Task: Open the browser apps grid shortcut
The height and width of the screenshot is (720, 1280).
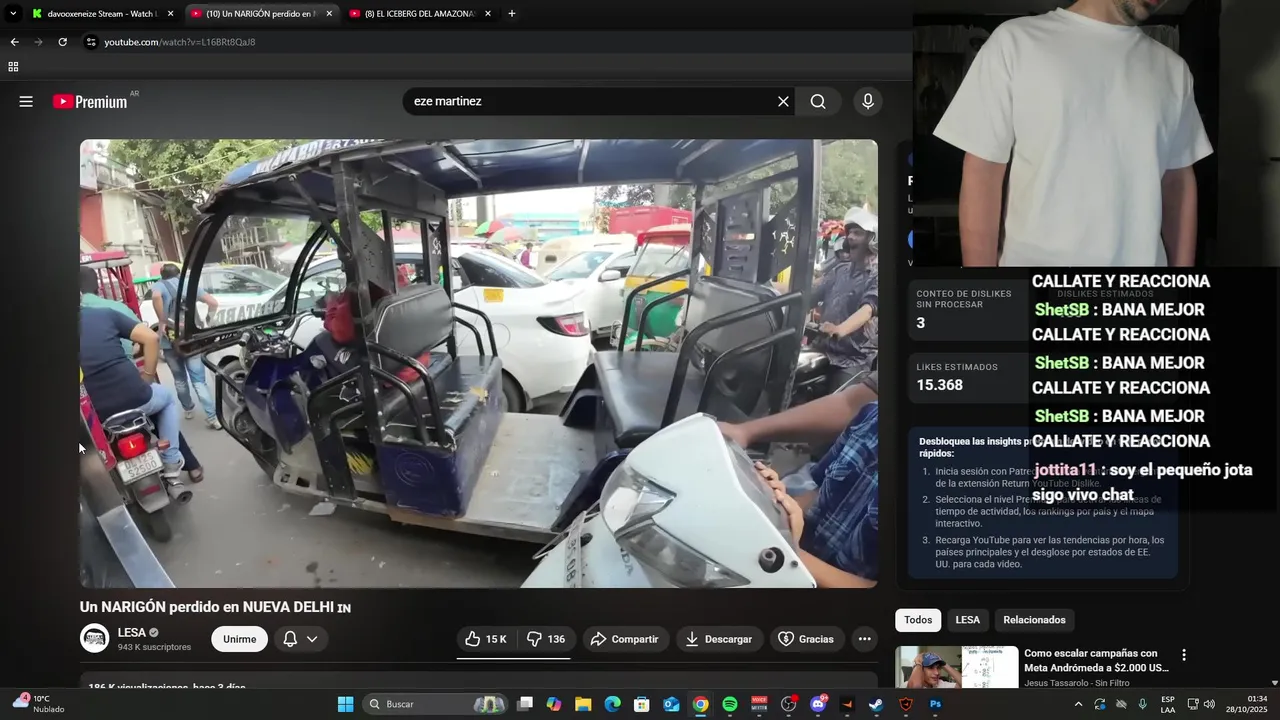Action: pos(13,67)
